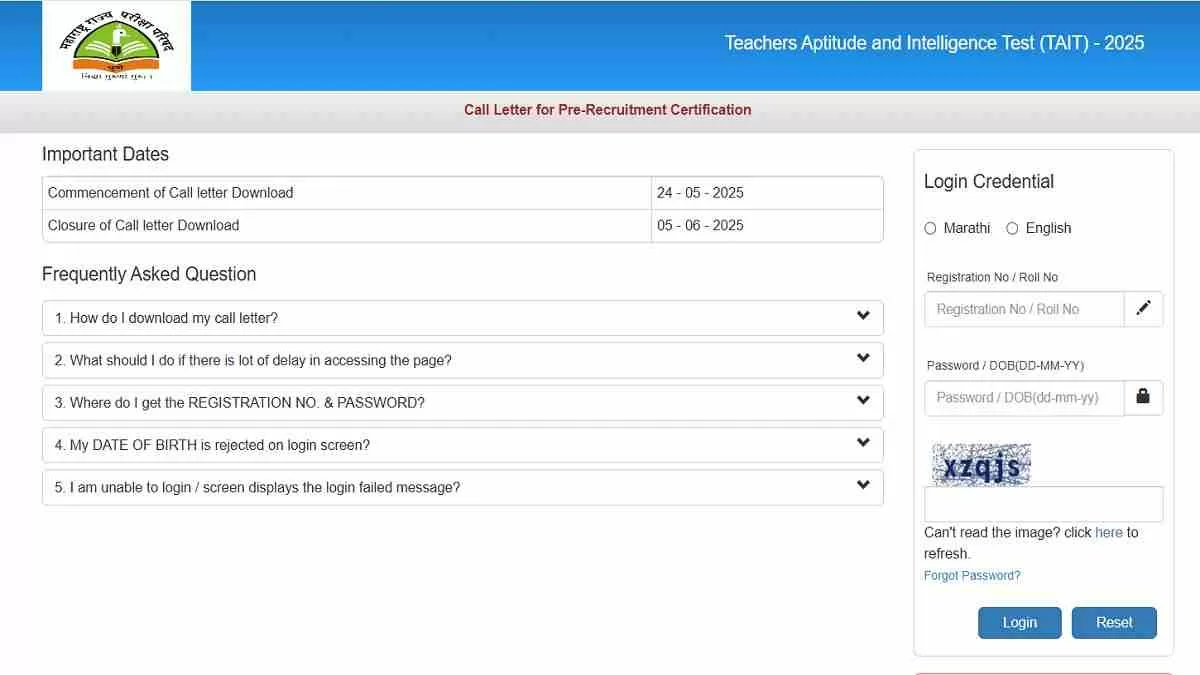Expand the FAQ about delay accessing the page

463,360
